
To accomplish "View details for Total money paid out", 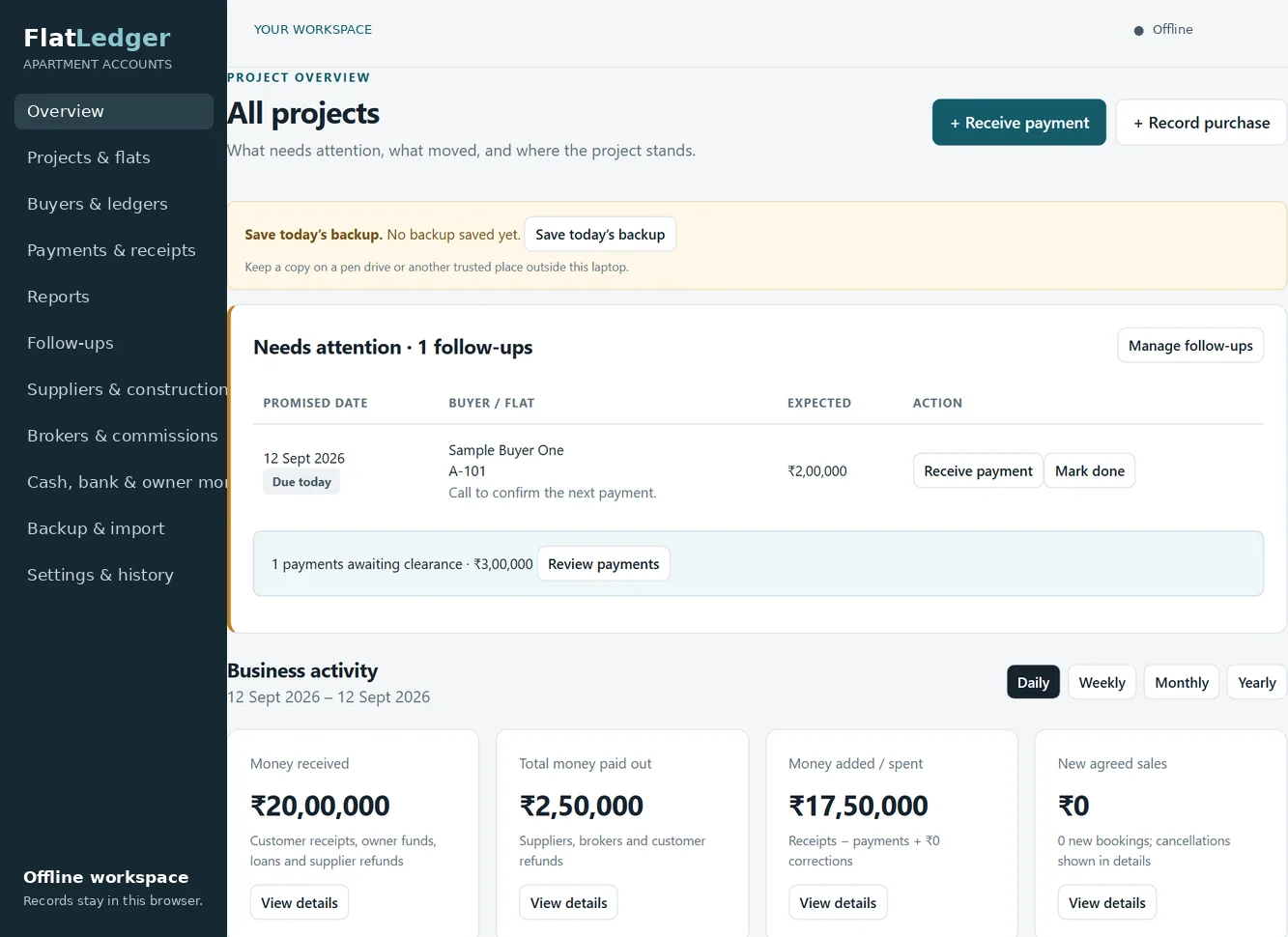I will (x=569, y=903).
